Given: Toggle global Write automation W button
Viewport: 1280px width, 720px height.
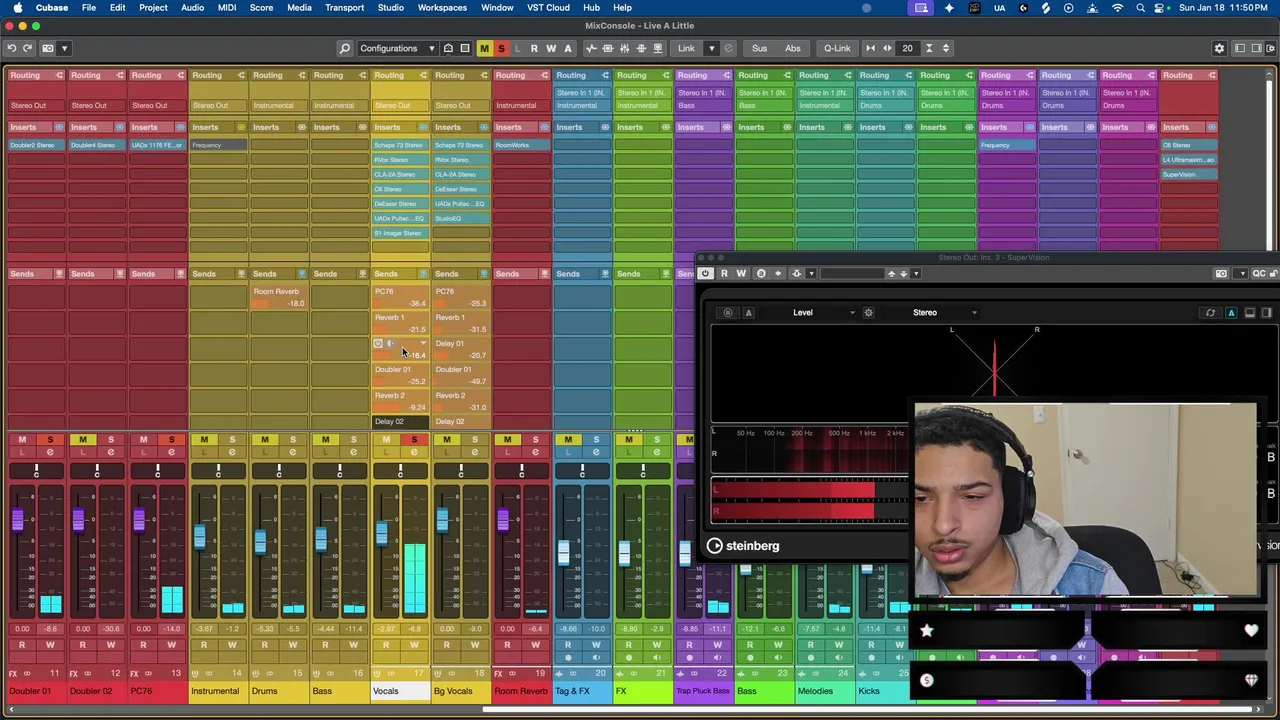Looking at the screenshot, I should (551, 48).
